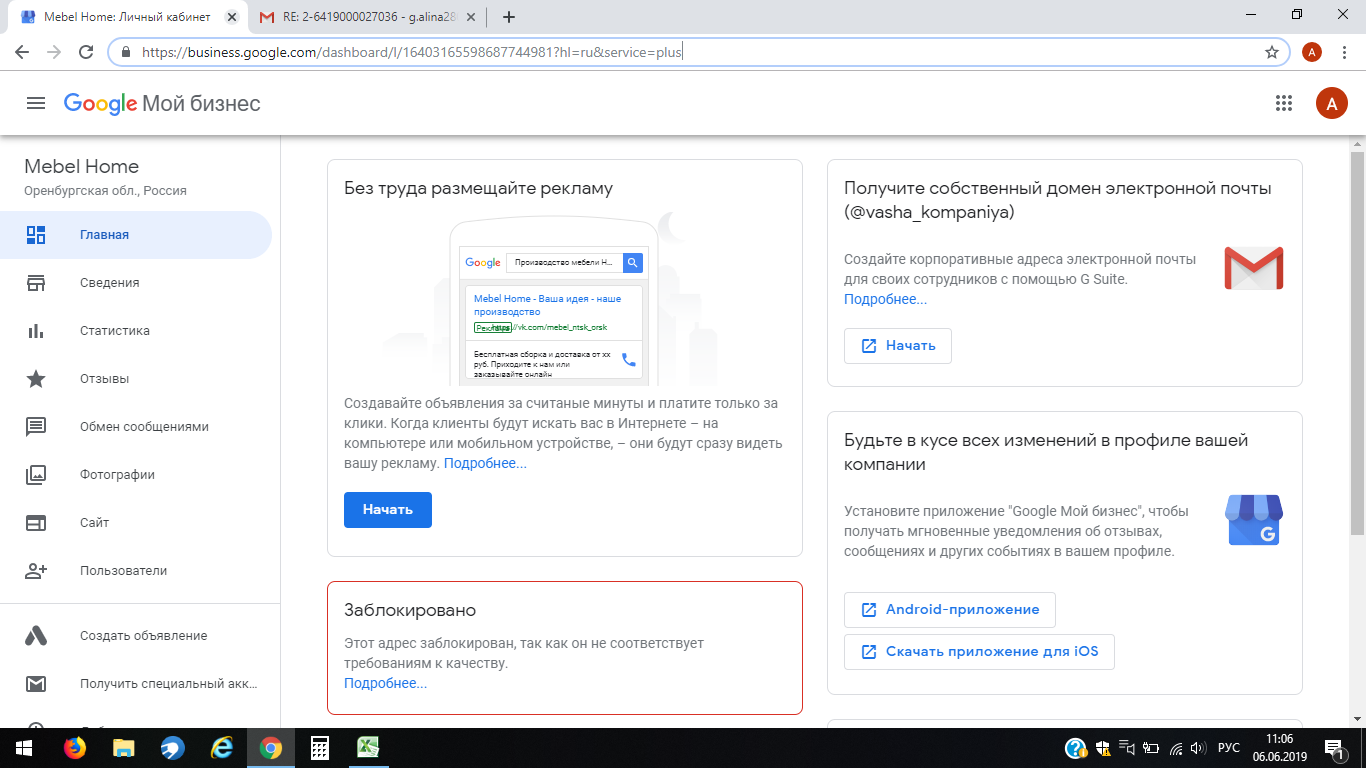Click the РУС language indicator
Image resolution: width=1366 pixels, height=768 pixels.
[x=1229, y=748]
